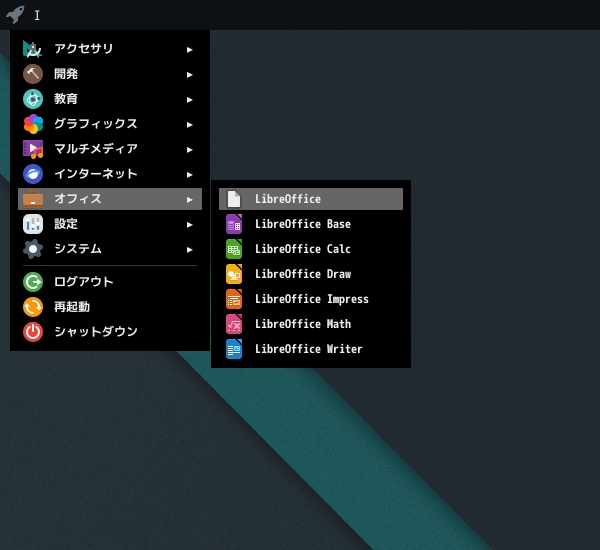Open the アクセサリ menu entry
This screenshot has height=550, width=600.
110,49
